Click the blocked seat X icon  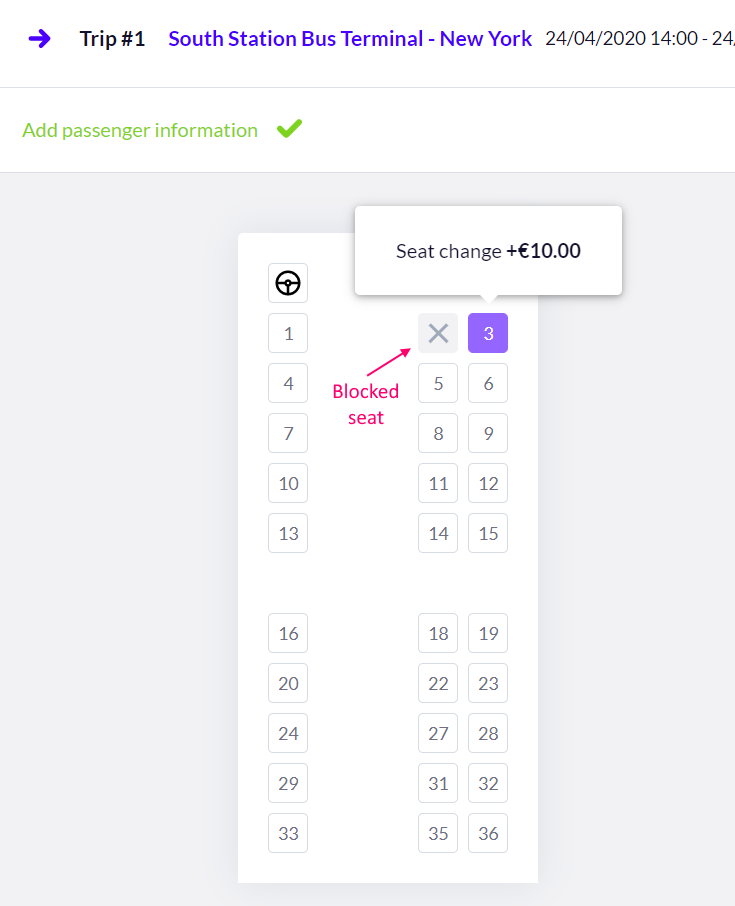click(x=438, y=333)
